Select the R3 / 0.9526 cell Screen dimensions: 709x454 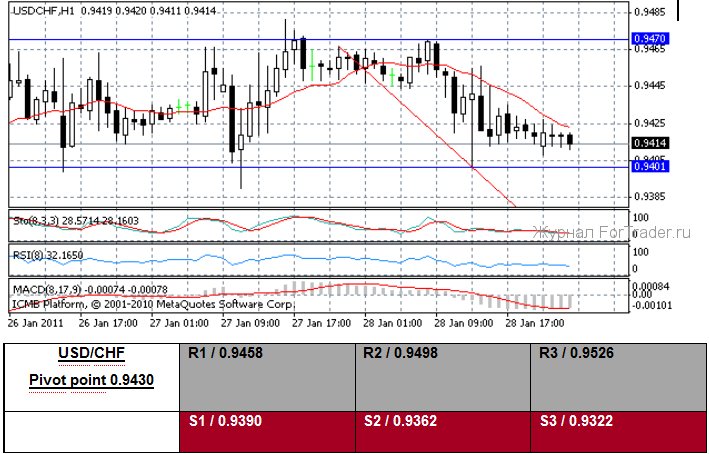point(618,377)
